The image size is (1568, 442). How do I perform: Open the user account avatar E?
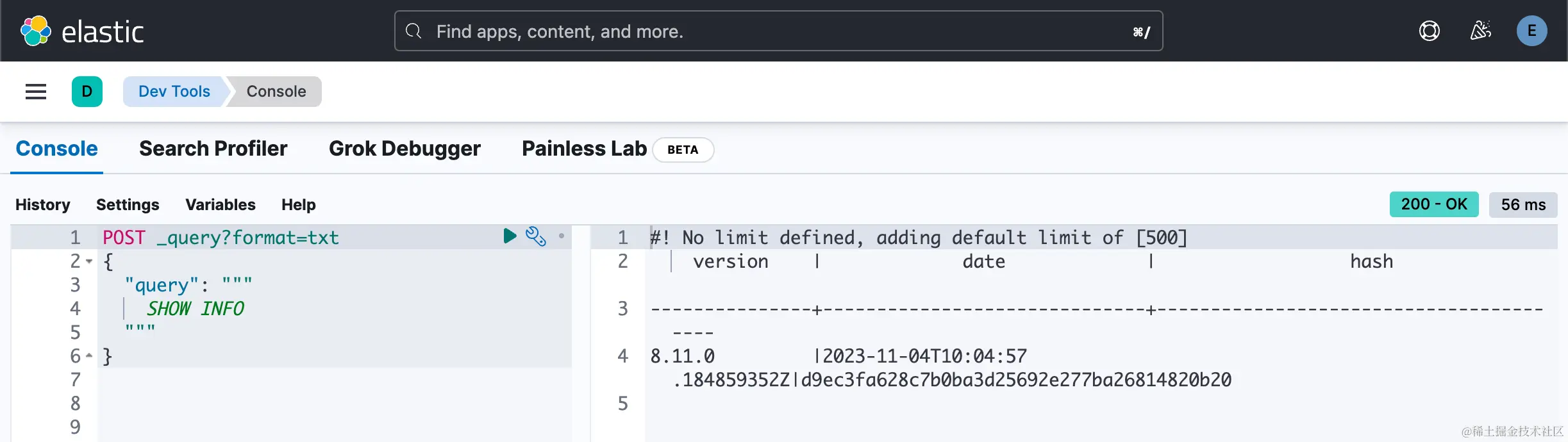click(x=1531, y=31)
